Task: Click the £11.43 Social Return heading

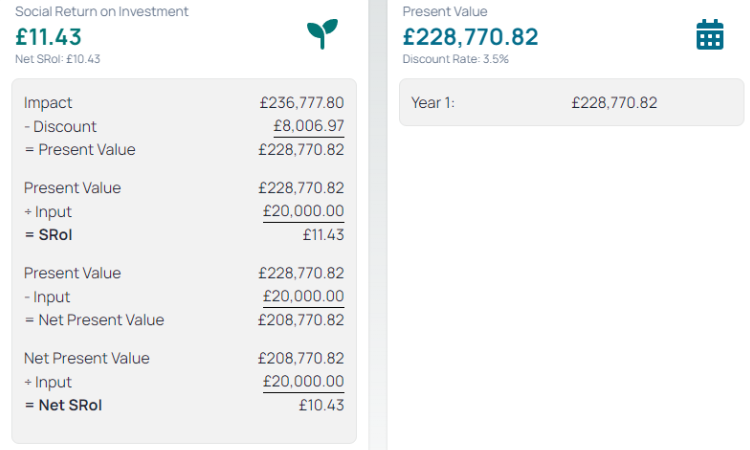Action: (48, 37)
